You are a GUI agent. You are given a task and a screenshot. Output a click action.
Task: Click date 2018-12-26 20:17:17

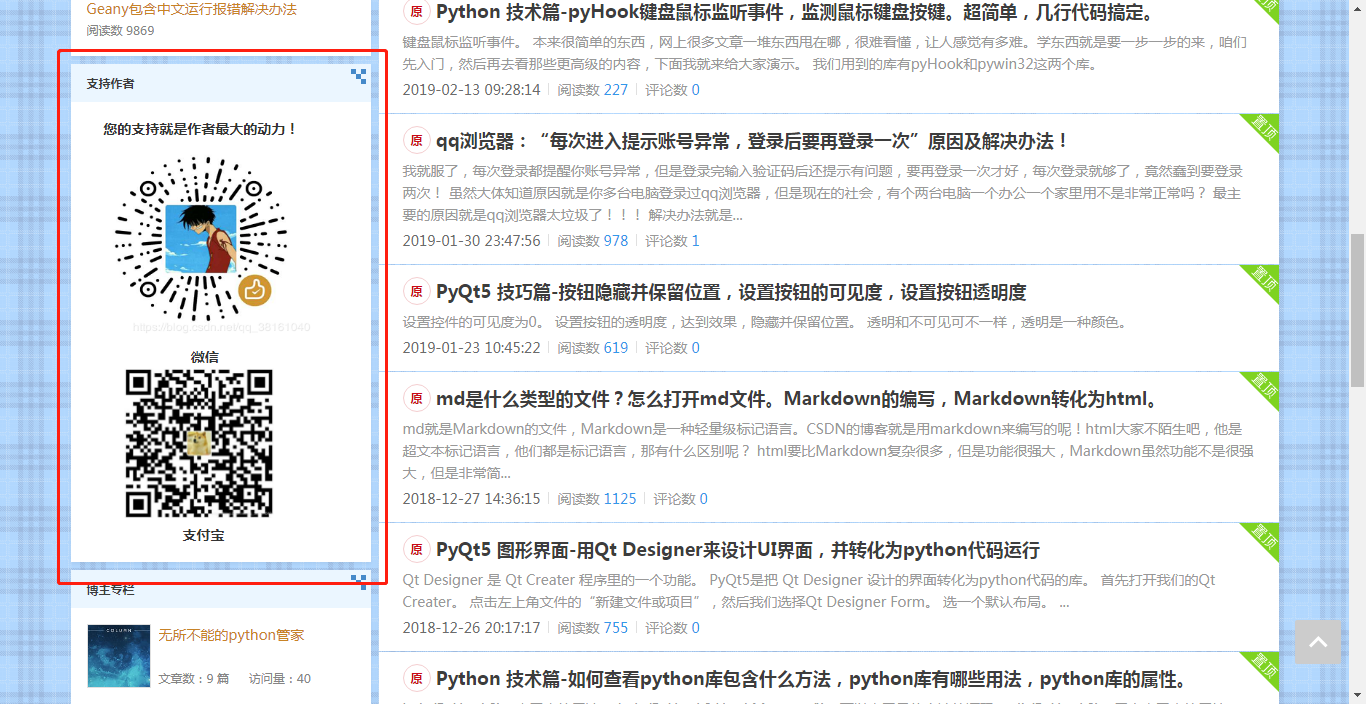[x=471, y=628]
